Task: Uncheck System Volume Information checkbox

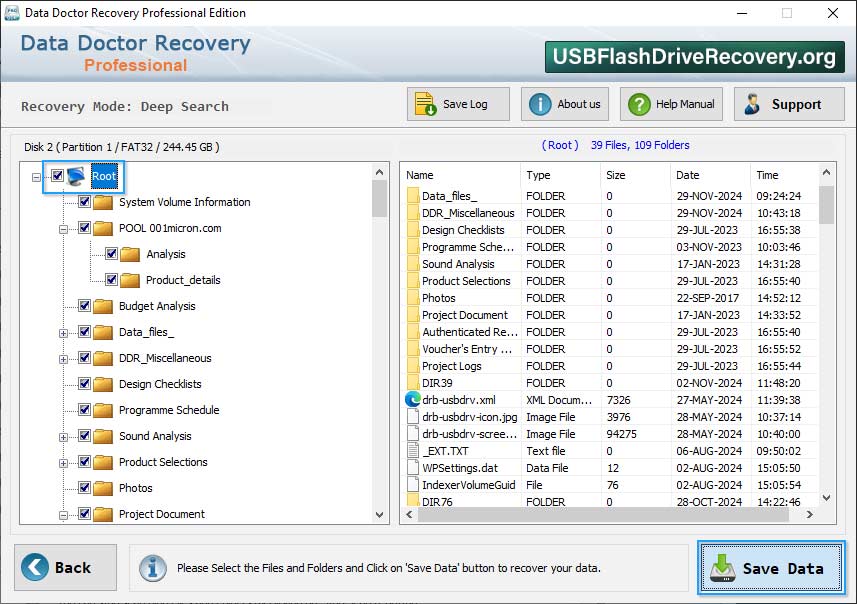Action: [x=84, y=202]
